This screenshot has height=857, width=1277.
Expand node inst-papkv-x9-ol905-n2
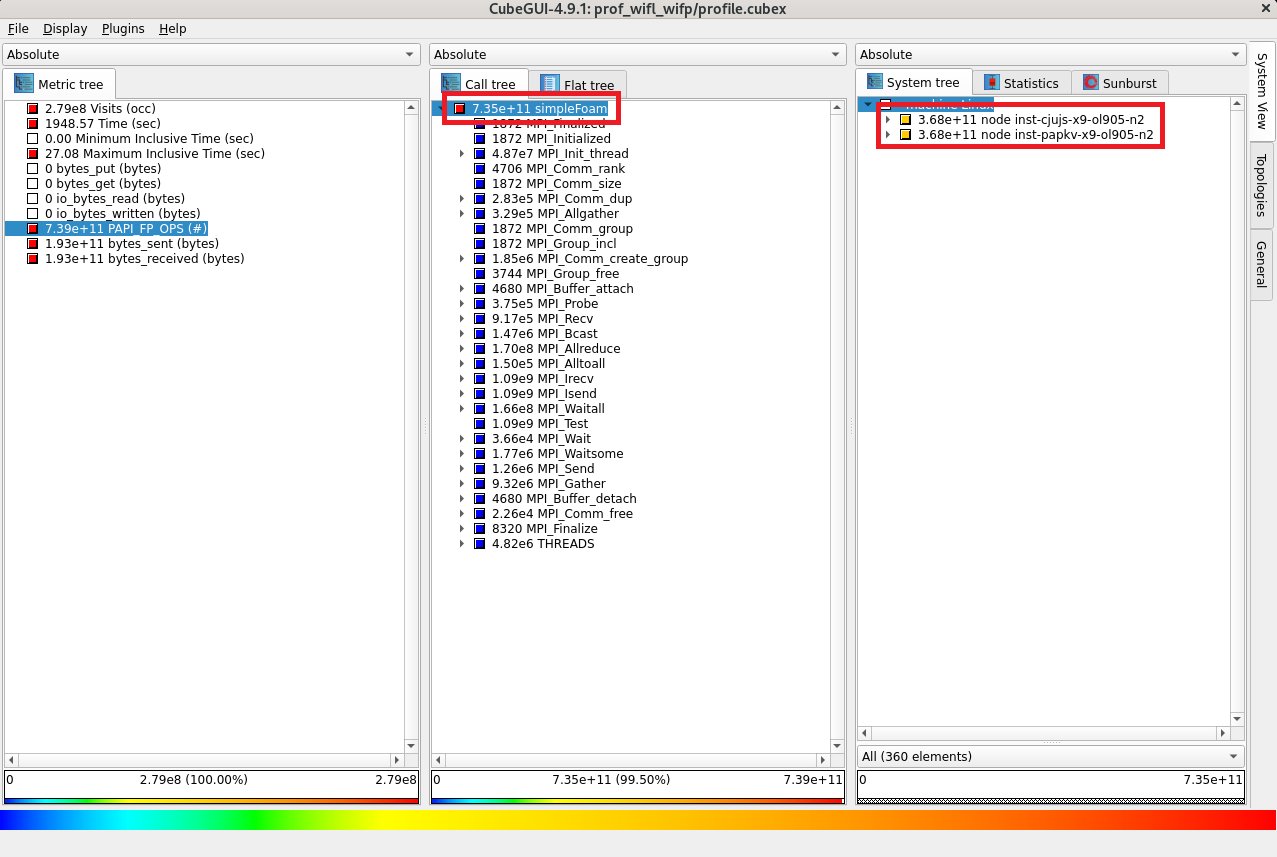(887, 134)
